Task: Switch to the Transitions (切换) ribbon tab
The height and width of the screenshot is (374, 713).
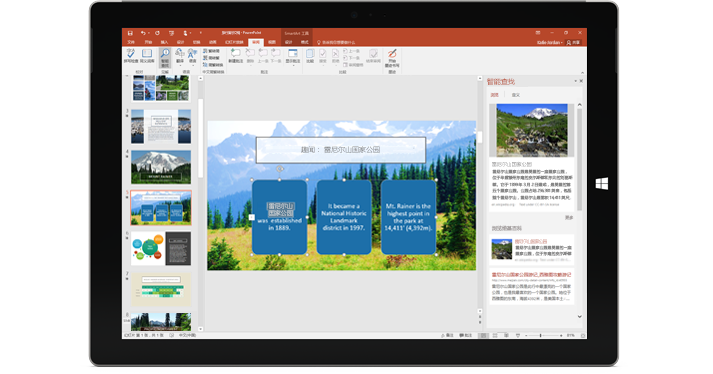Action: (196, 42)
